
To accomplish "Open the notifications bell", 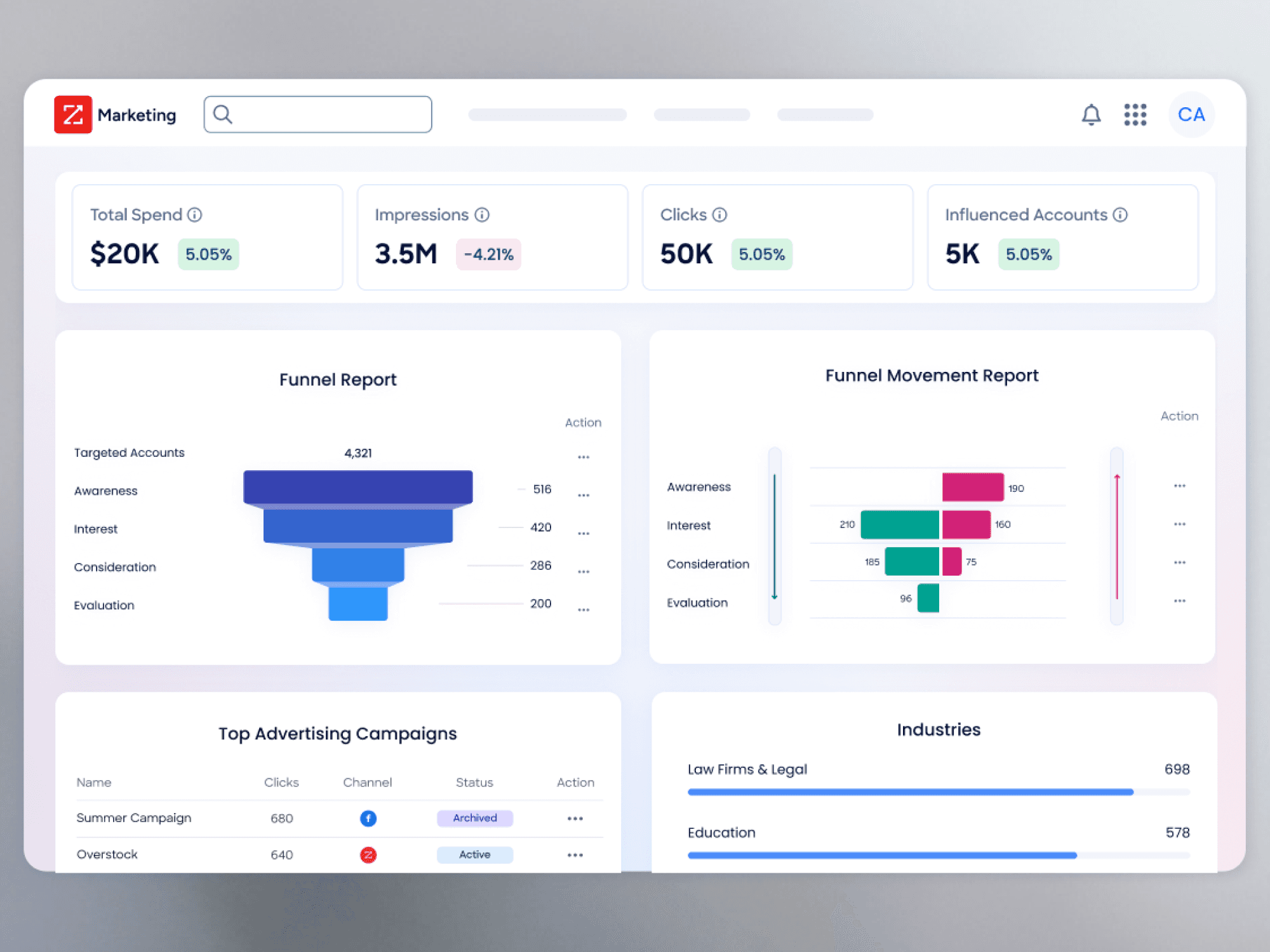I will click(1091, 115).
